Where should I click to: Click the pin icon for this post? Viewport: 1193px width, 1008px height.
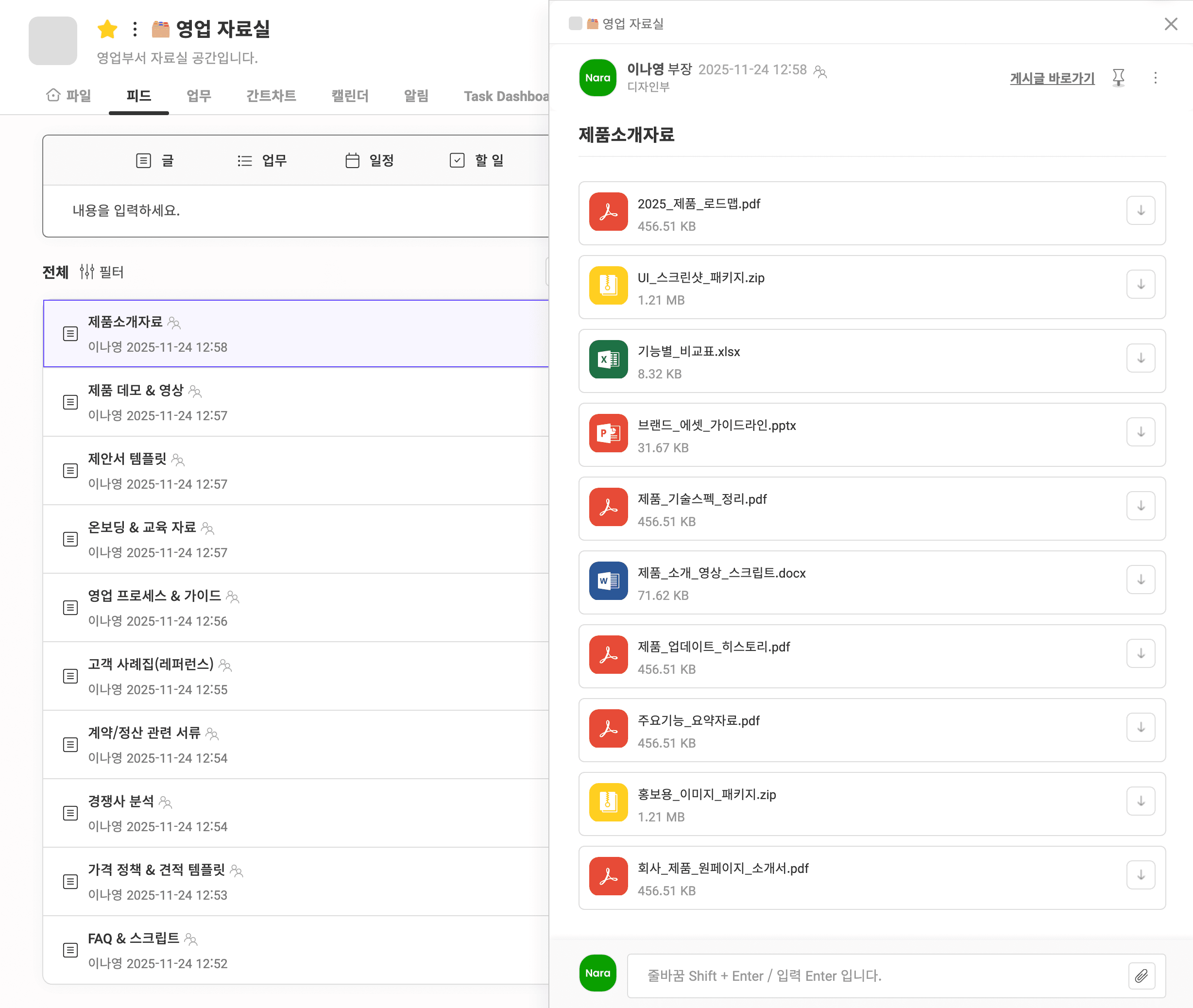(x=1118, y=77)
